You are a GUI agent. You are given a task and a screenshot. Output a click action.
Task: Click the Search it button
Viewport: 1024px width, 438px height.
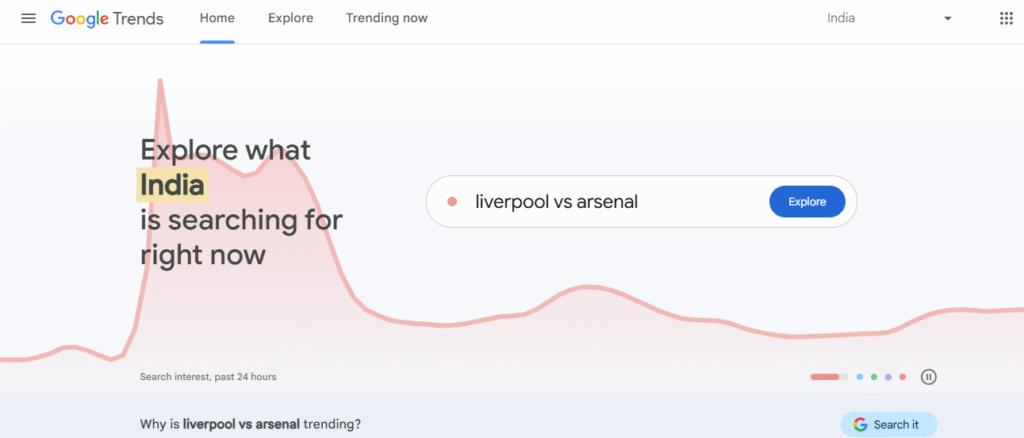[x=888, y=424]
